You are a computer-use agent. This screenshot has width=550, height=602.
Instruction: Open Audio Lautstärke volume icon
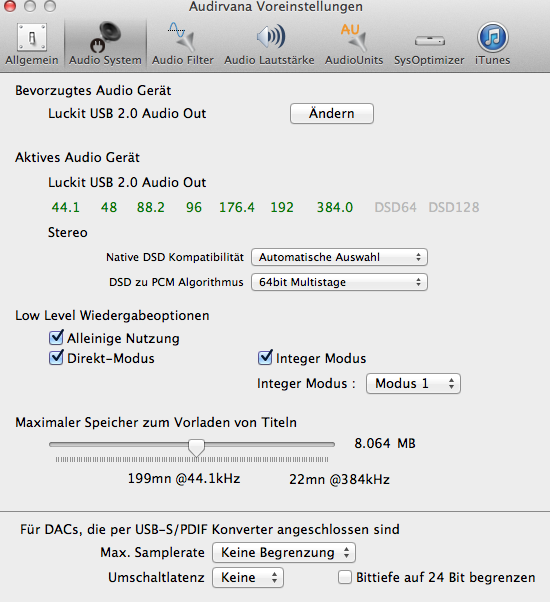pos(270,36)
